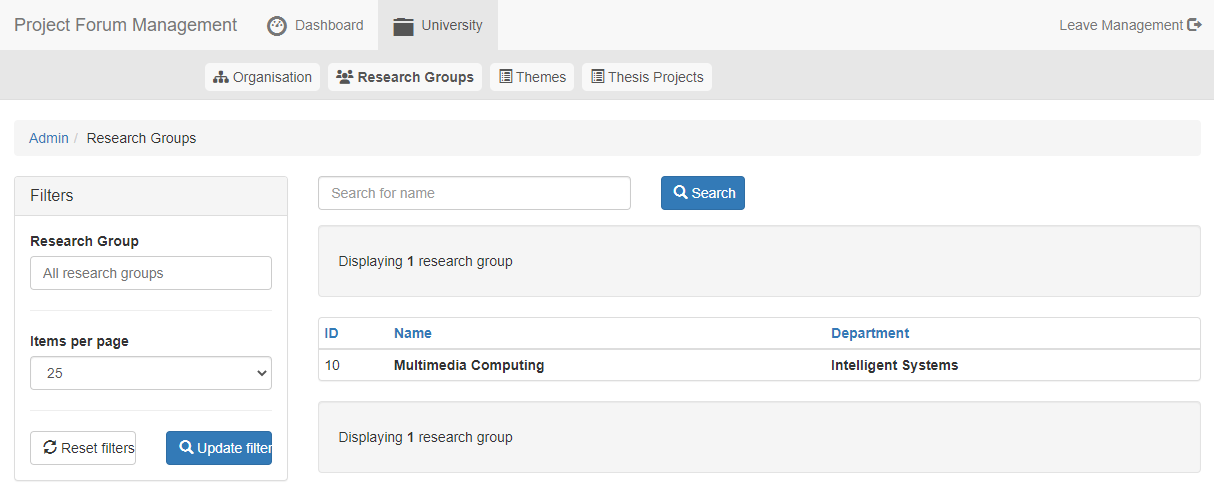Viewport: 1214px width, 490px height.
Task: Open the Items per page dropdown
Action: tap(151, 373)
